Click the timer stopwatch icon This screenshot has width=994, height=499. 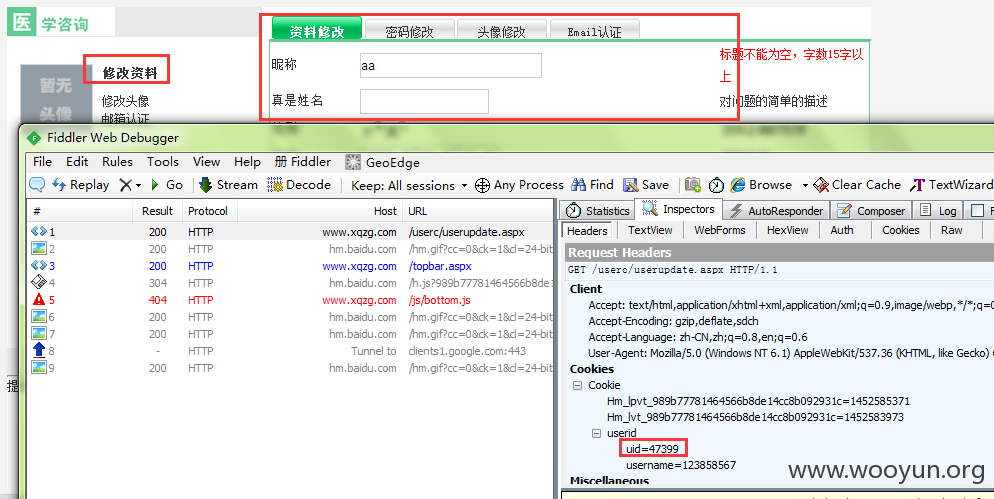[716, 185]
